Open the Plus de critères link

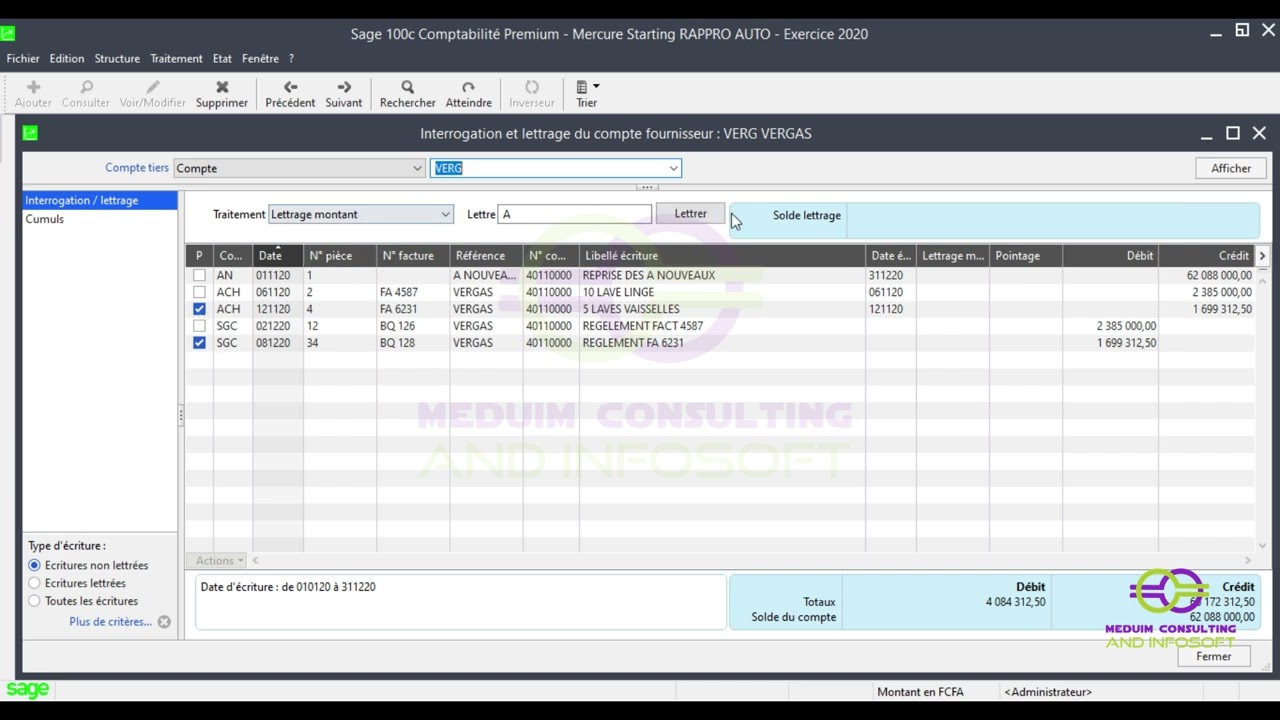(x=110, y=622)
